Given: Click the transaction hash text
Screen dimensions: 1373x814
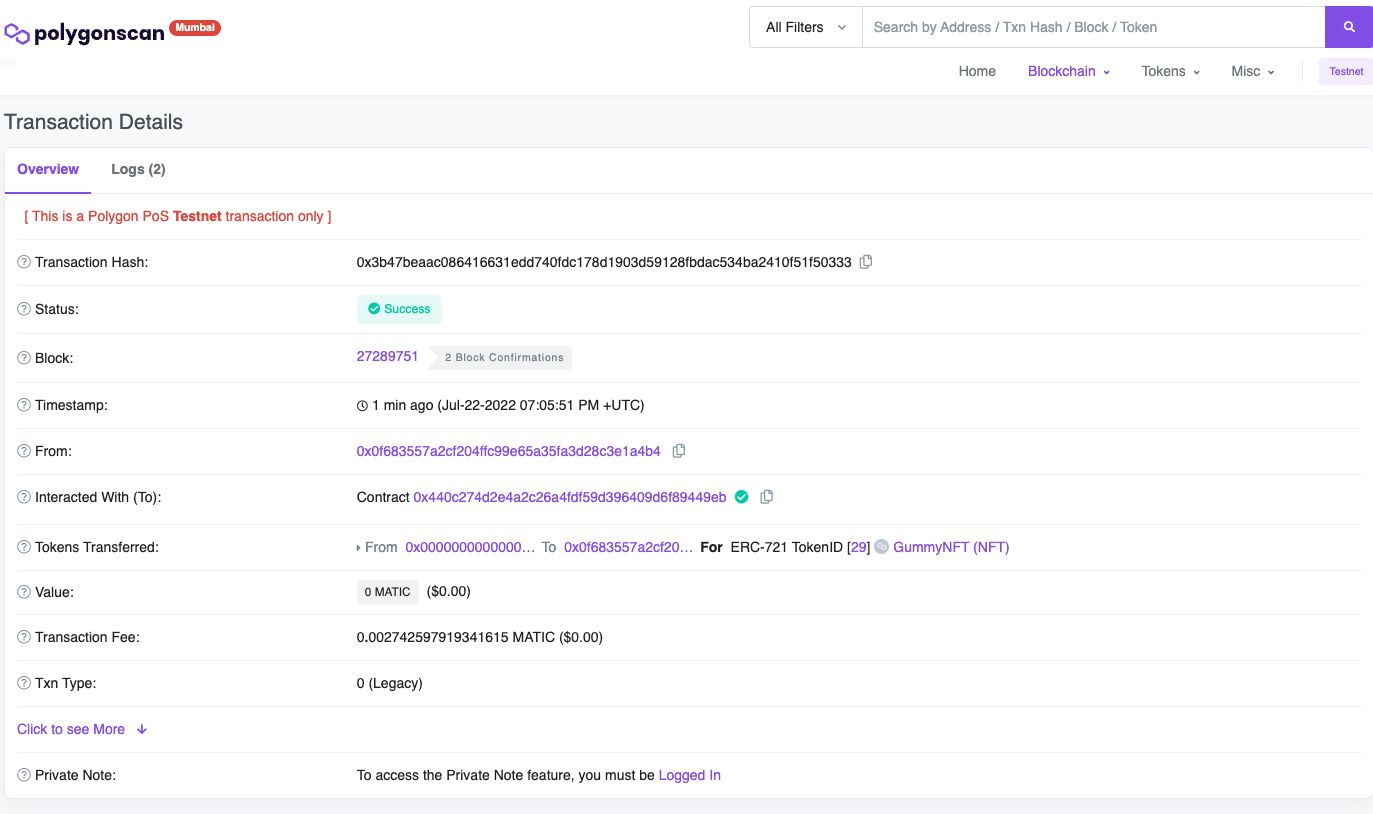Looking at the screenshot, I should coord(604,262).
